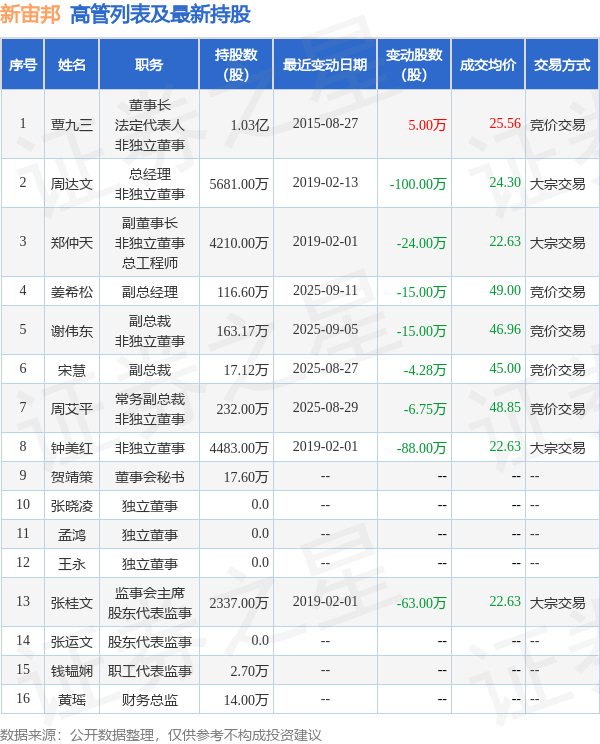This screenshot has width=600, height=744.
Task: Select the name 覃九三 in row 1
Action: point(72,125)
